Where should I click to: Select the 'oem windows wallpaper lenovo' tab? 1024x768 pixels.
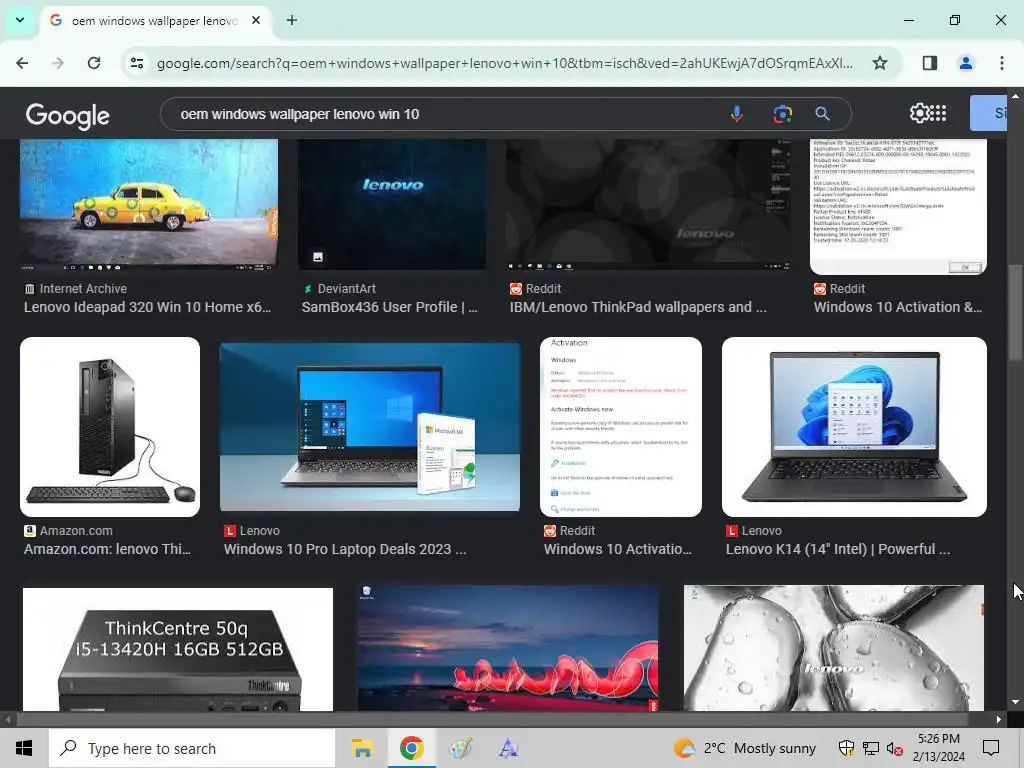tap(155, 21)
